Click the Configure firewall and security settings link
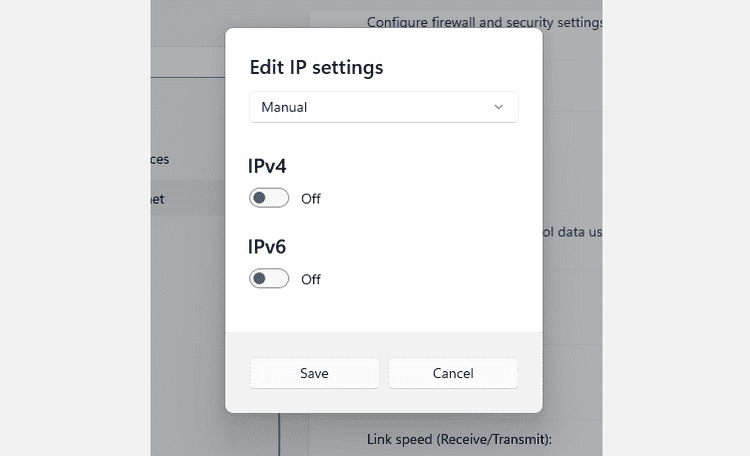This screenshot has width=750, height=456. [484, 21]
